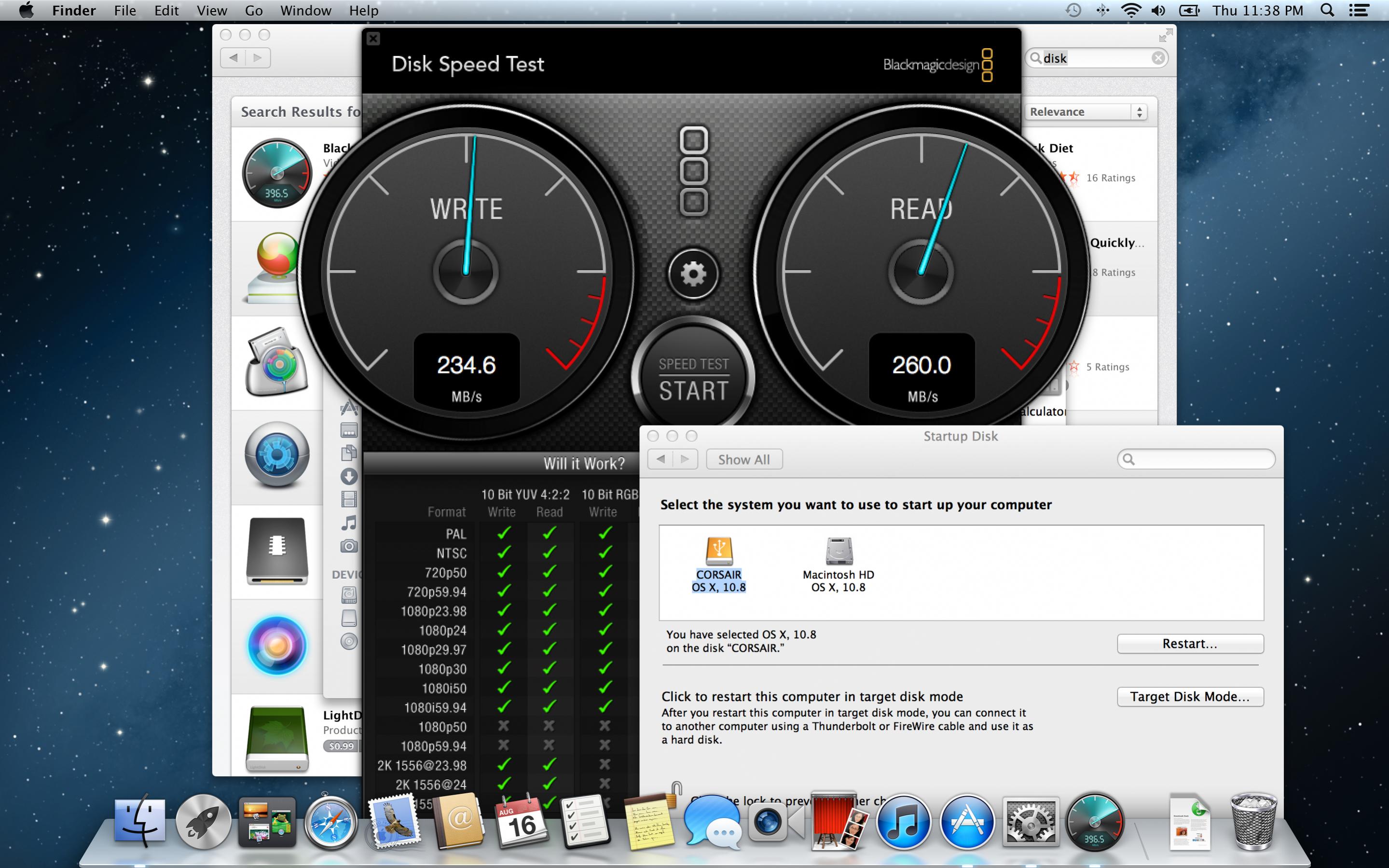Open the File menu
Image resolution: width=1389 pixels, height=868 pixels.
(x=125, y=10)
